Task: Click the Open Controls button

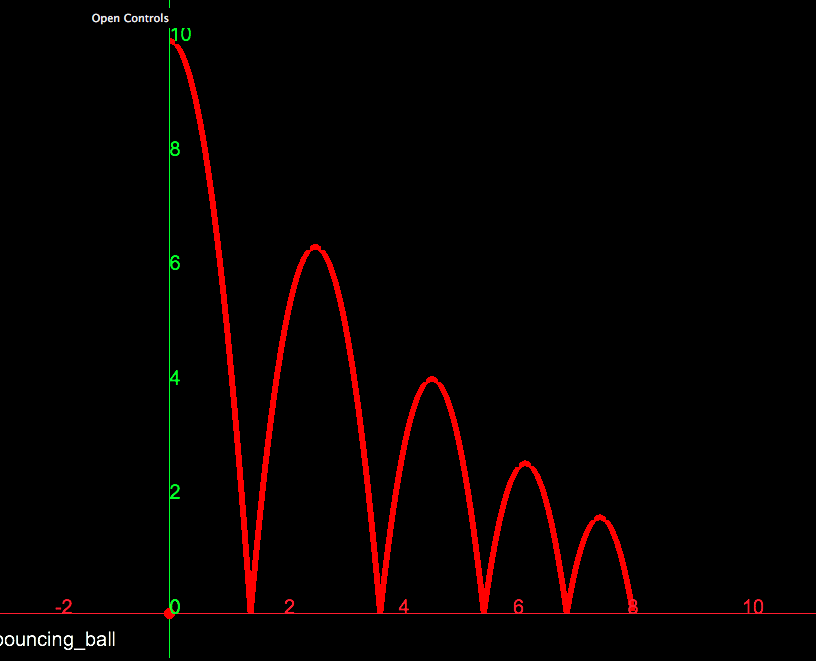Action: tap(130, 18)
